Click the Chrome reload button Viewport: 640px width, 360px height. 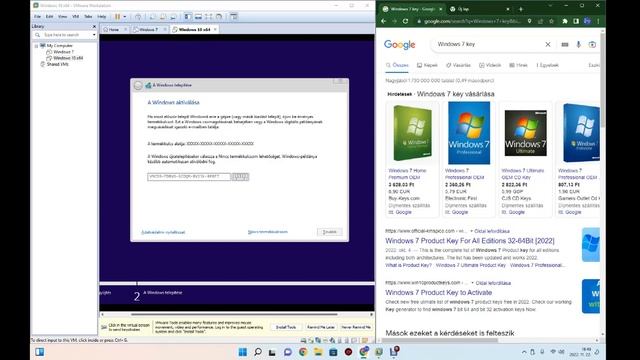405,21
